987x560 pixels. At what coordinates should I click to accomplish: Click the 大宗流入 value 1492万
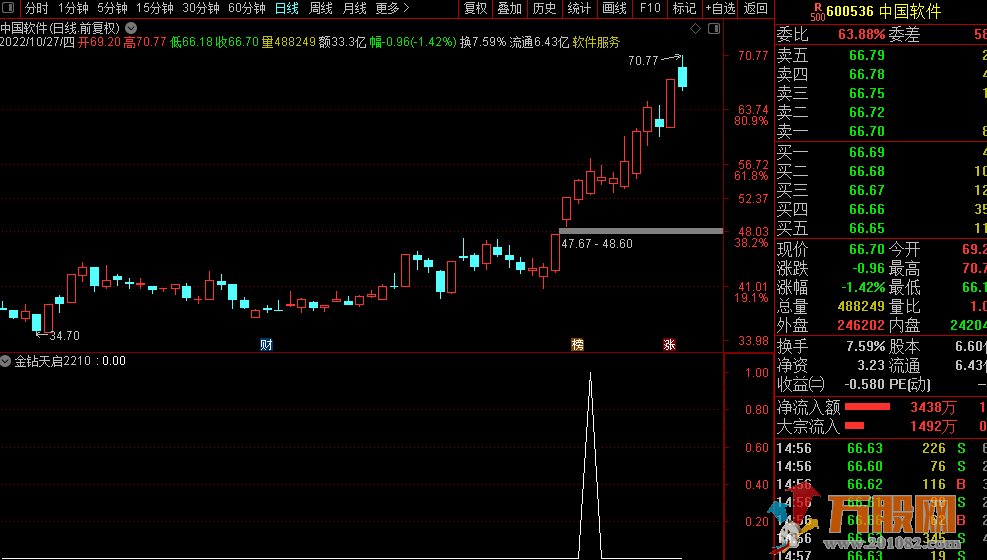point(933,427)
